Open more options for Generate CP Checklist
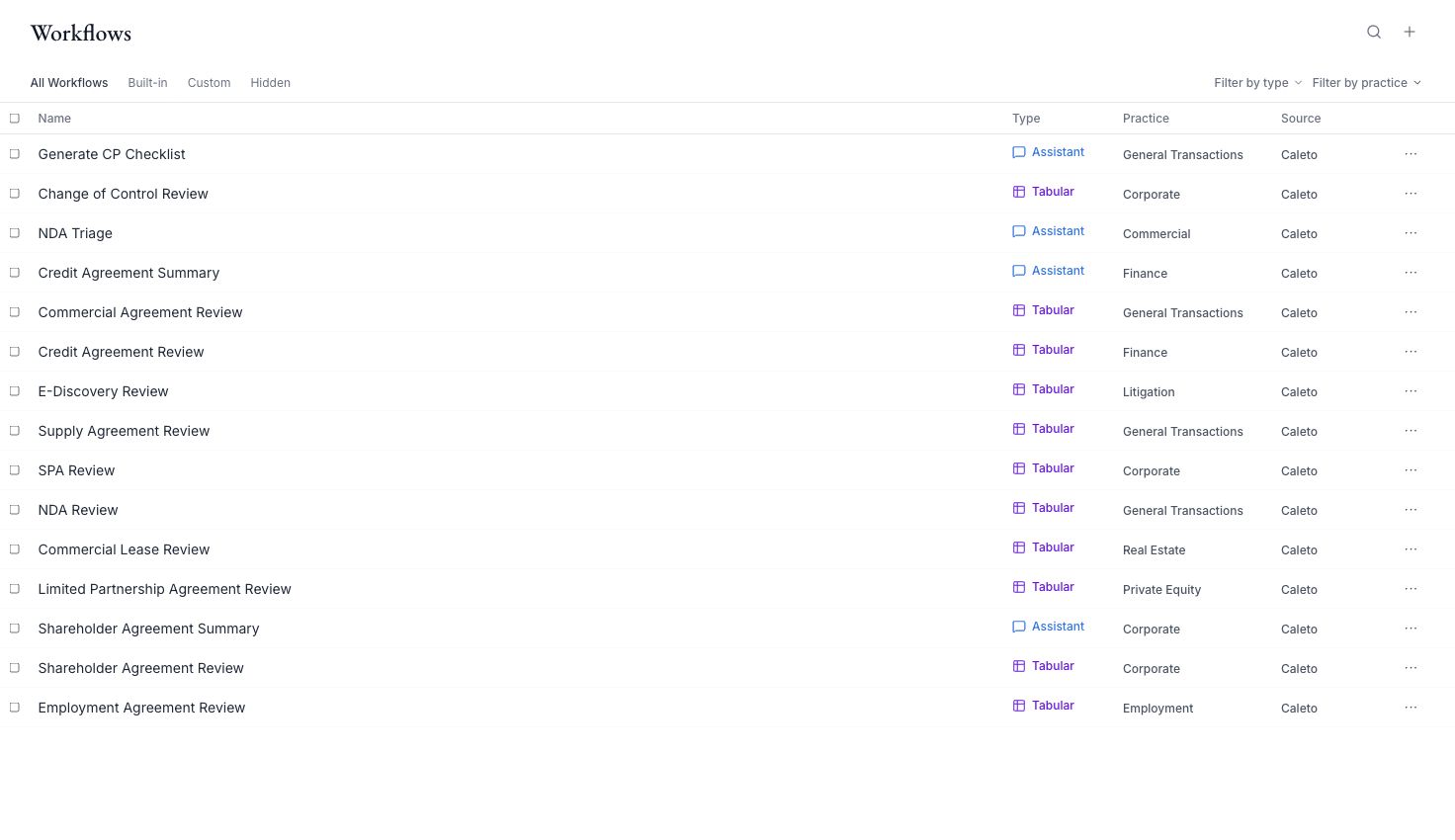1455x840 pixels. click(x=1411, y=154)
